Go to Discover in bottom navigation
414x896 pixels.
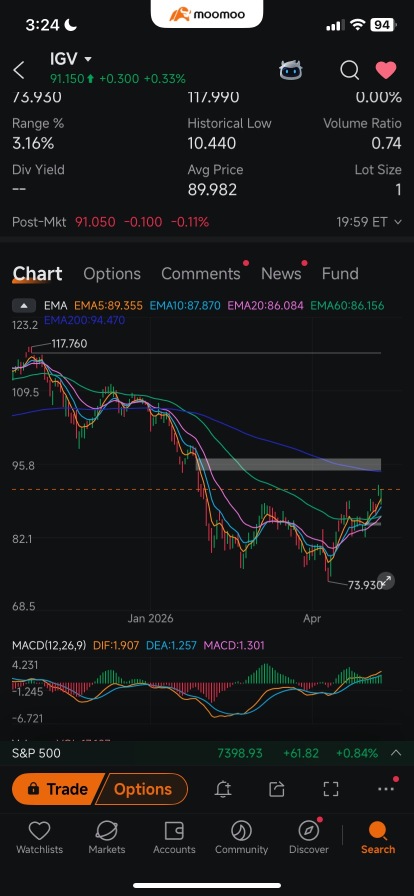pyautogui.click(x=309, y=838)
